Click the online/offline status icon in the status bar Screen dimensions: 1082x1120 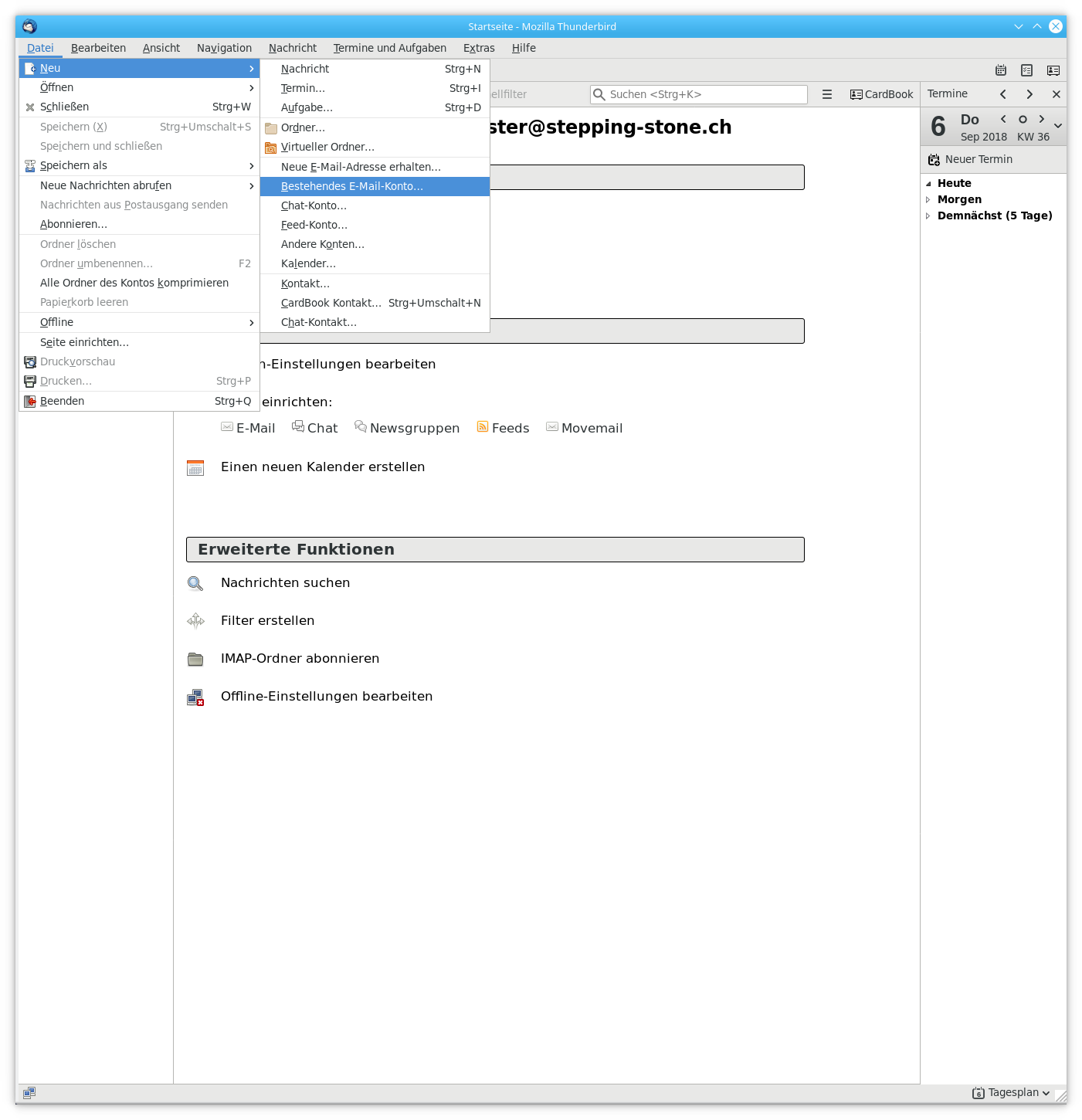point(29,1092)
